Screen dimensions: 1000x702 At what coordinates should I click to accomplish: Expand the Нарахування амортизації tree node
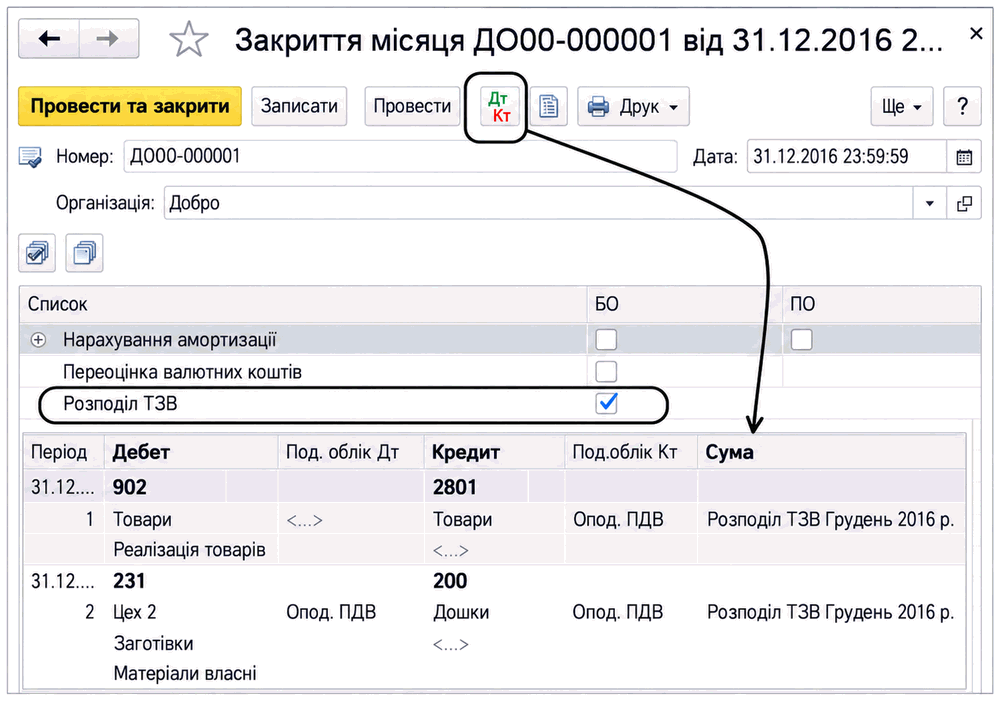pyautogui.click(x=38, y=340)
